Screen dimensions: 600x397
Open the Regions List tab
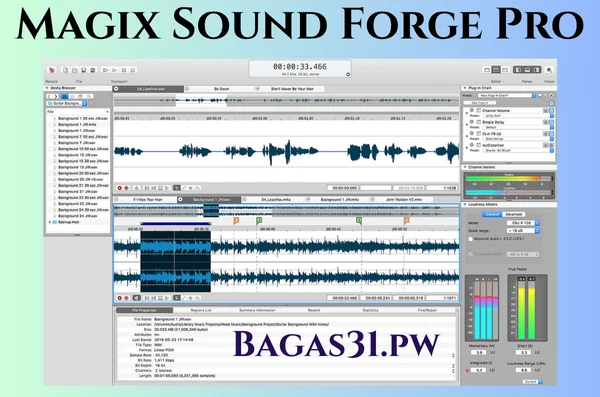(x=201, y=310)
